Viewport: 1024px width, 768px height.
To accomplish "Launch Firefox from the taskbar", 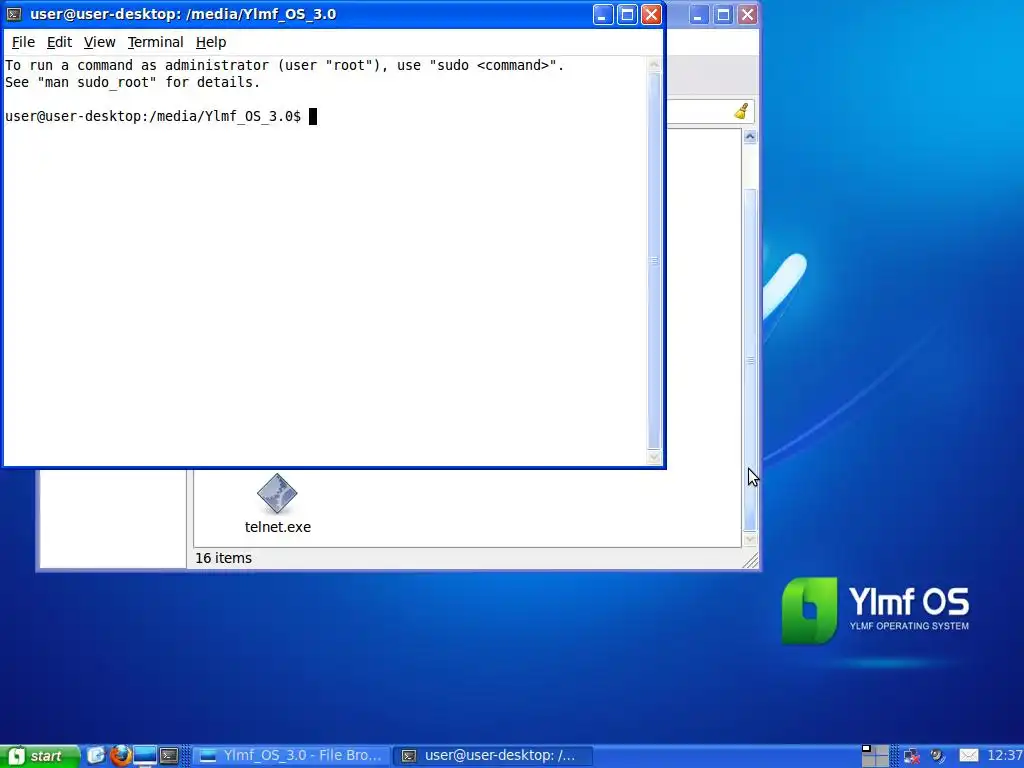I will (x=120, y=756).
